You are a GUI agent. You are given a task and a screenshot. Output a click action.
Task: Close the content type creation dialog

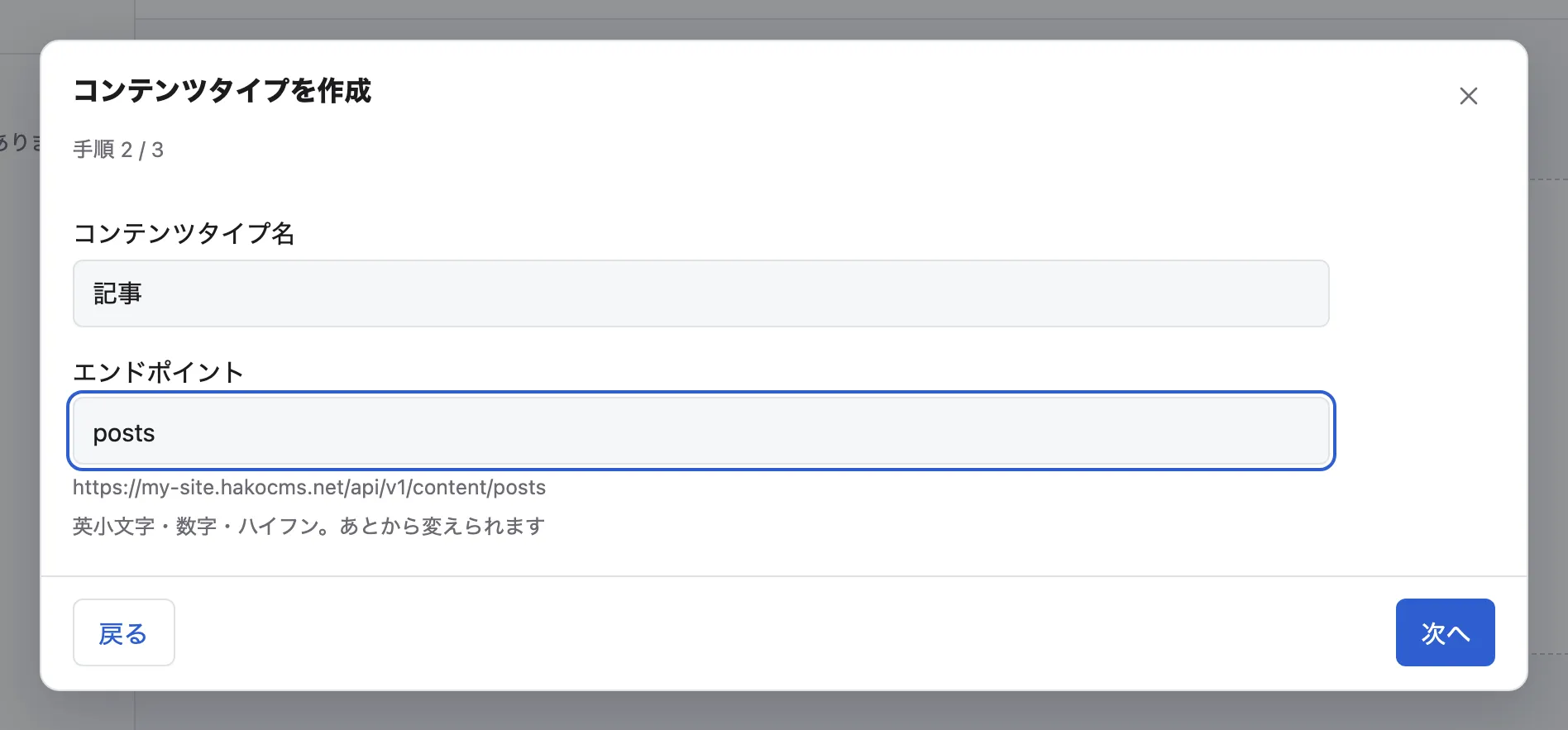pyautogui.click(x=1469, y=96)
